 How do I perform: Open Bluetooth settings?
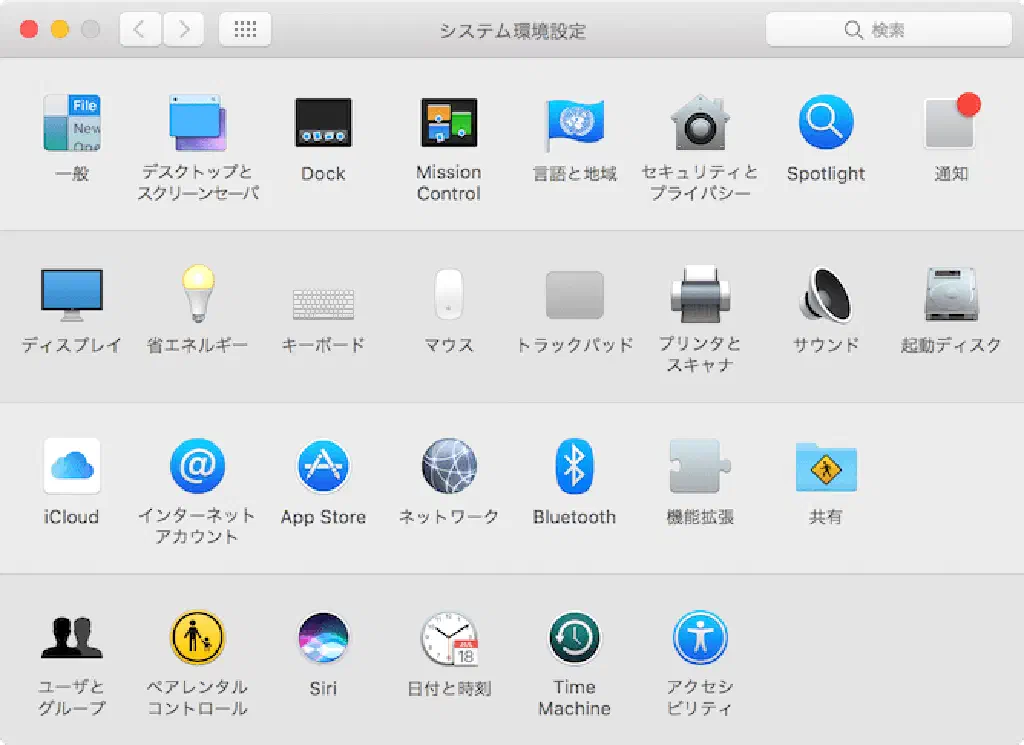point(574,467)
